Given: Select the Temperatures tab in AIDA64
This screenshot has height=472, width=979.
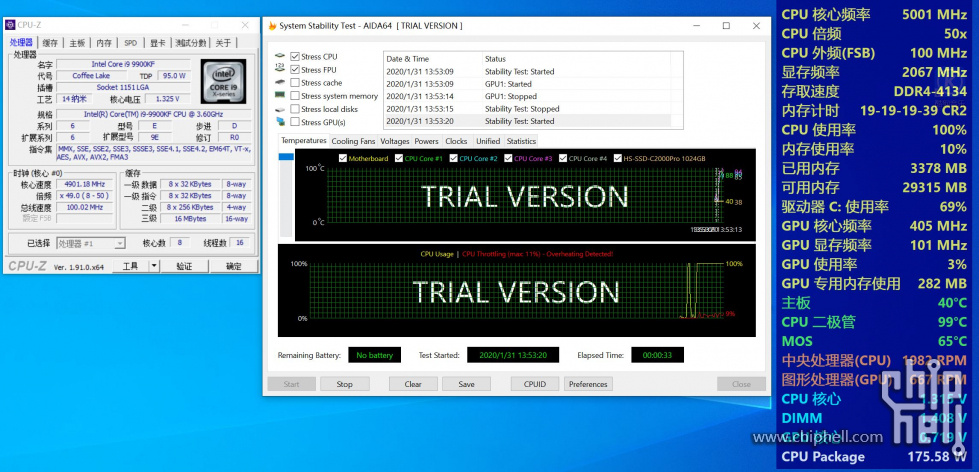Looking at the screenshot, I should point(303,140).
